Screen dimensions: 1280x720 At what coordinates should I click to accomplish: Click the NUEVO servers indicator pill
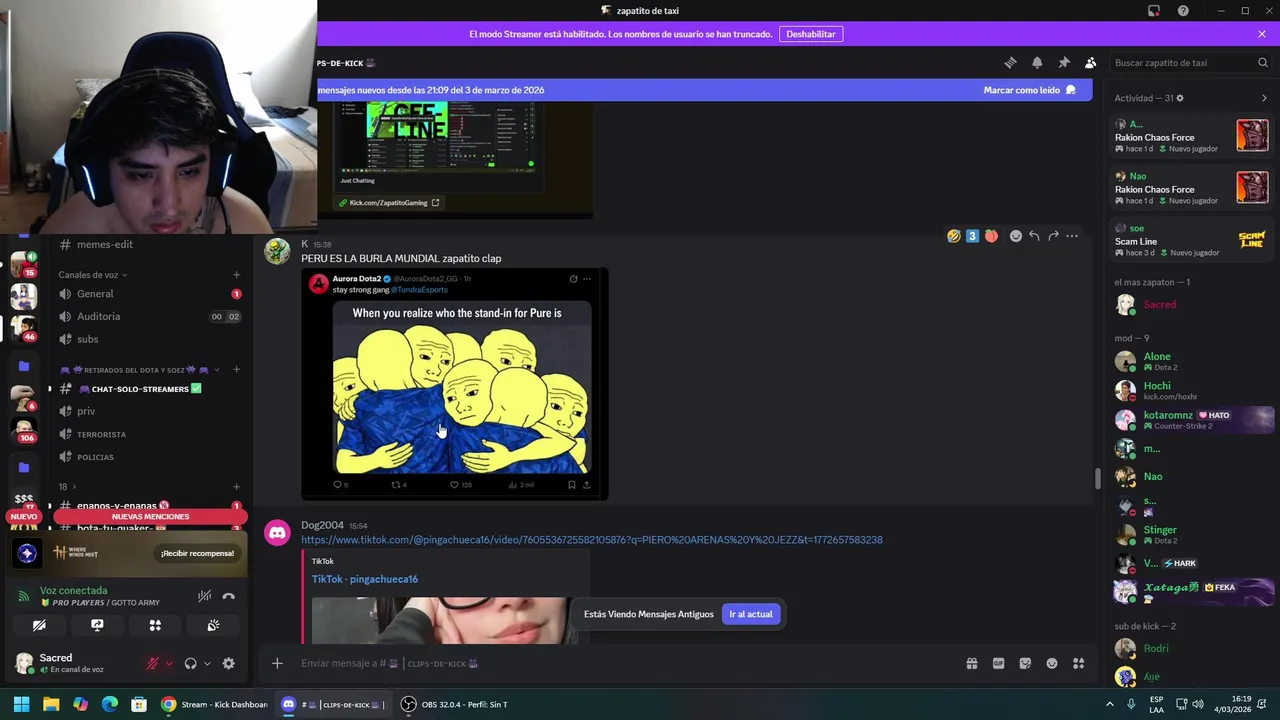pos(24,517)
